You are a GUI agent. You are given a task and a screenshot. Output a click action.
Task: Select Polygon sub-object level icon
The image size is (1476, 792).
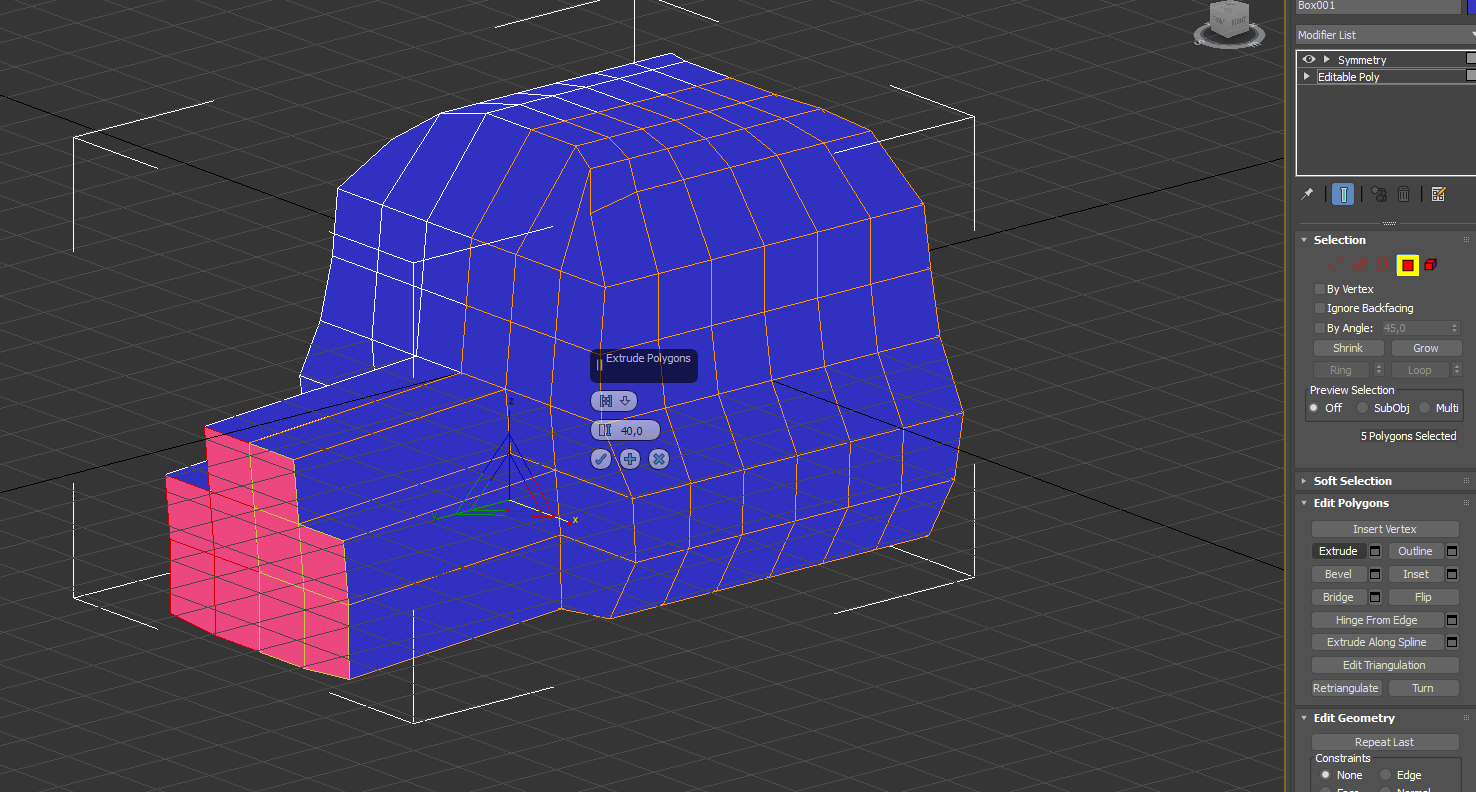[x=1408, y=265]
